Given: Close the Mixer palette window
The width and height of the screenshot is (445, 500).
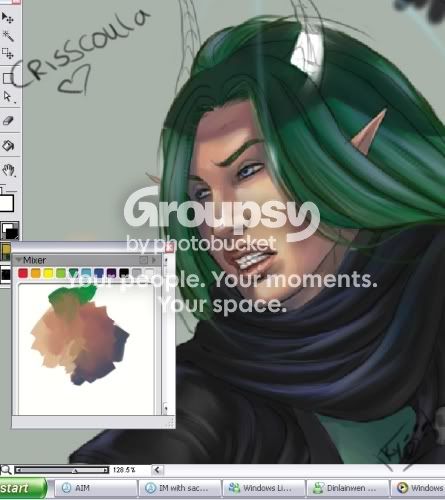Looking at the screenshot, I should pyautogui.click(x=169, y=248).
